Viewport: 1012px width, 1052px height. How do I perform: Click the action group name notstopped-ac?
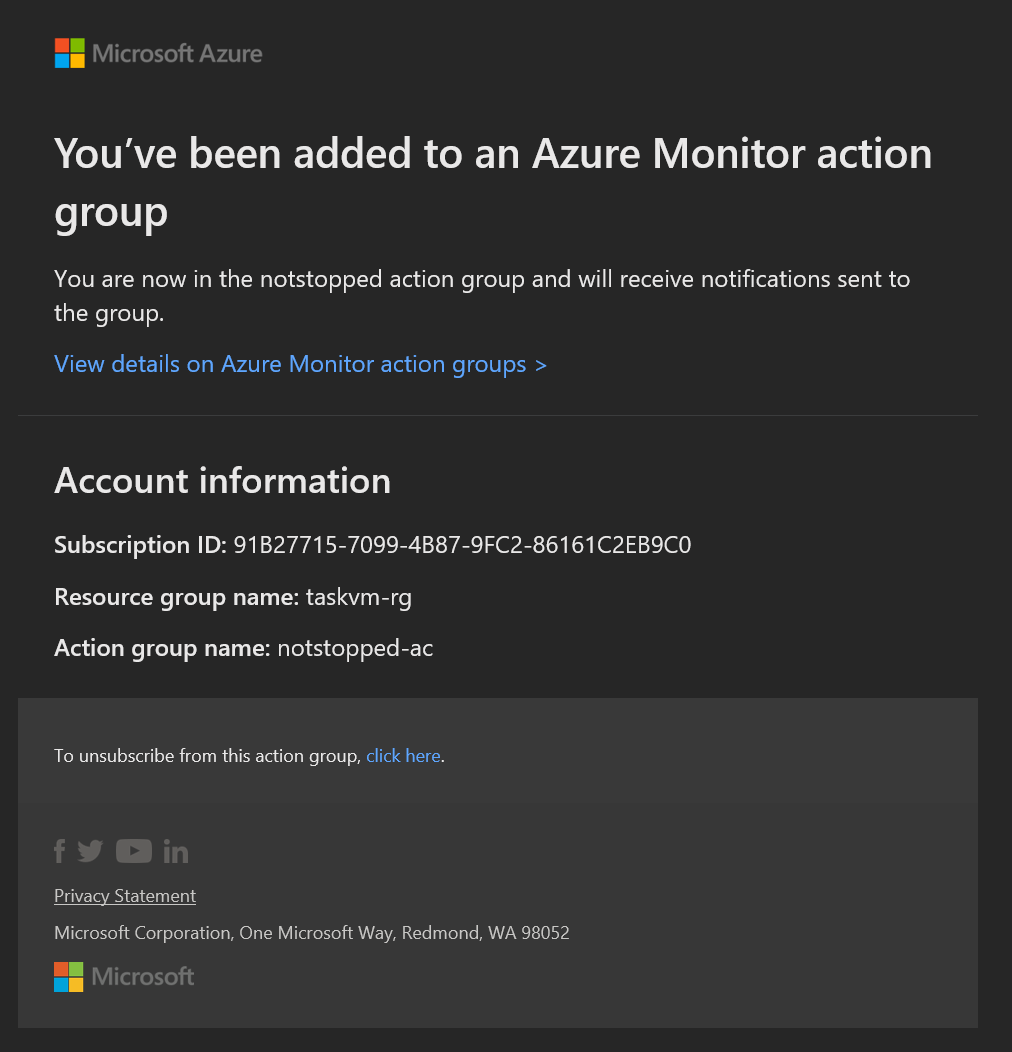(x=355, y=648)
